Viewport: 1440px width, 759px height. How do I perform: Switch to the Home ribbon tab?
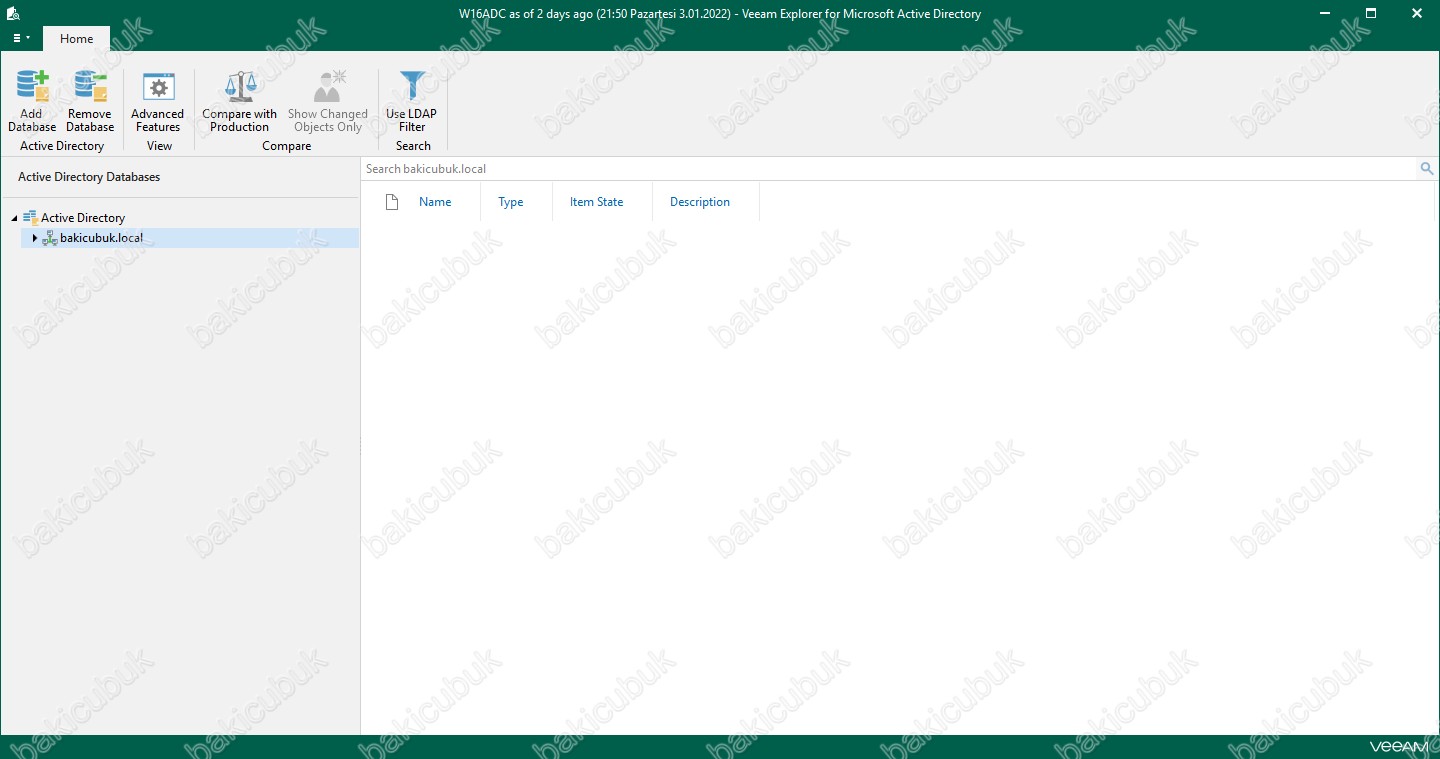point(77,38)
